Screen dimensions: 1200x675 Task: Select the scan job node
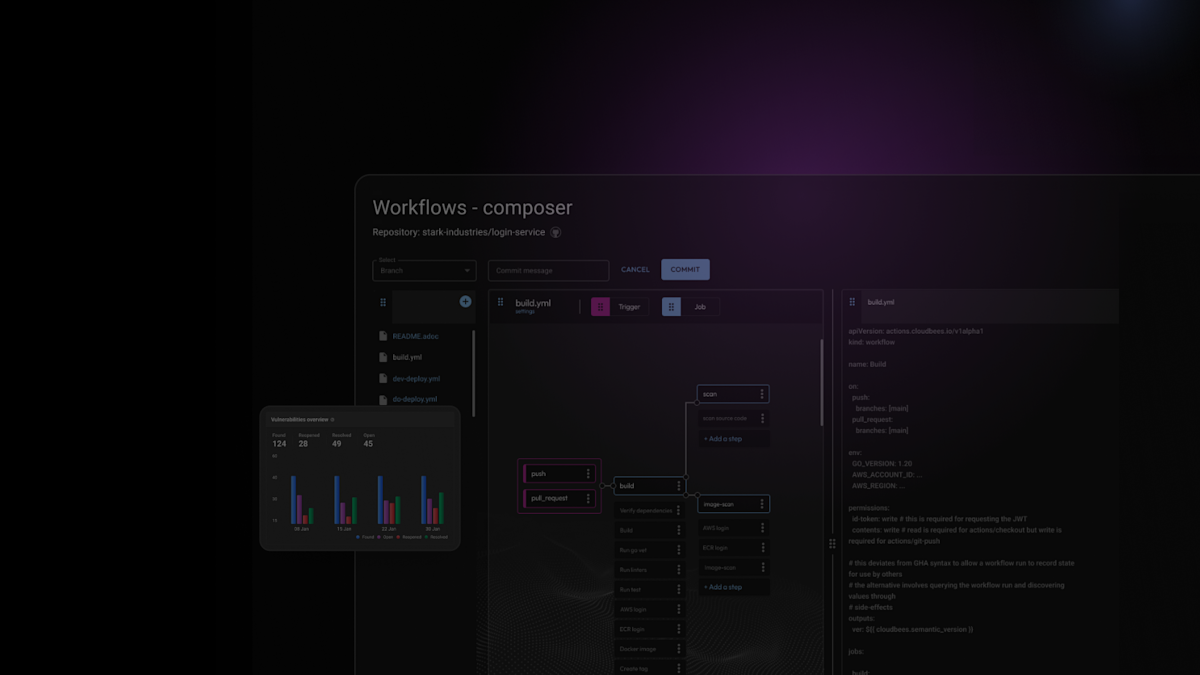coord(733,394)
